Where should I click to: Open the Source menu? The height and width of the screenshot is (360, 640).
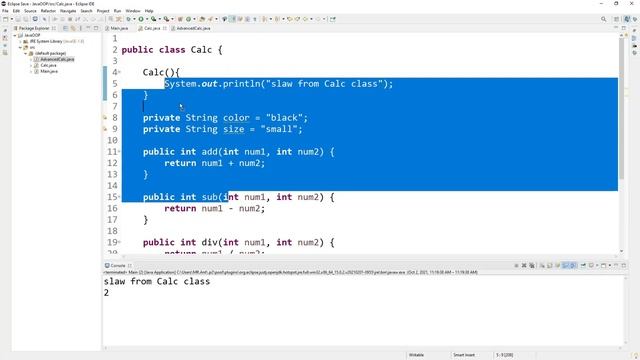pyautogui.click(x=30, y=11)
